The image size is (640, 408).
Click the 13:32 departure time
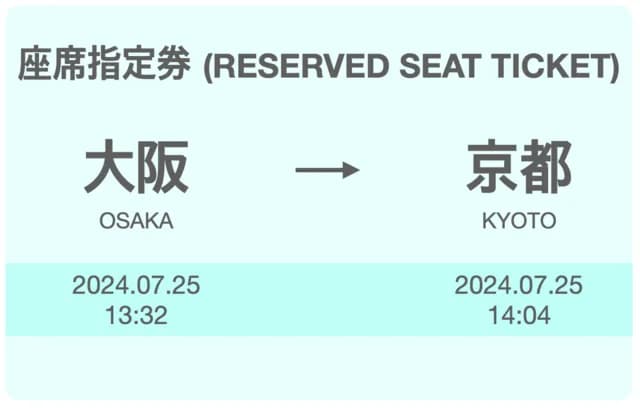tap(136, 315)
